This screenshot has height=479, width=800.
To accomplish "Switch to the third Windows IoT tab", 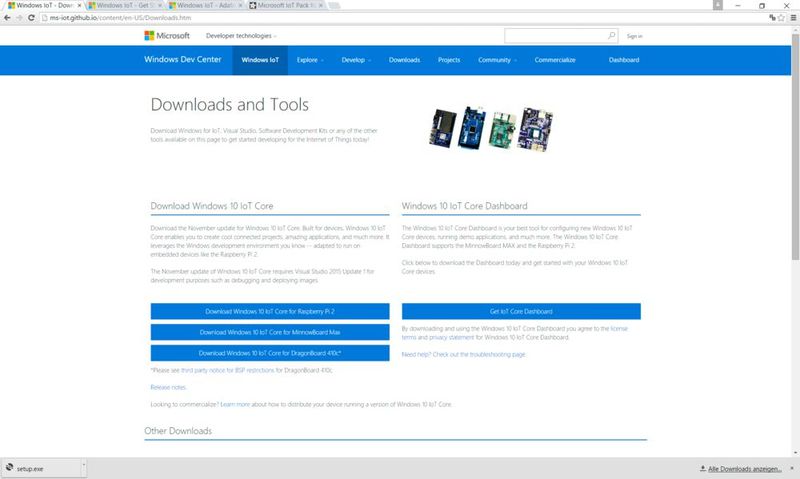I will click(205, 5).
